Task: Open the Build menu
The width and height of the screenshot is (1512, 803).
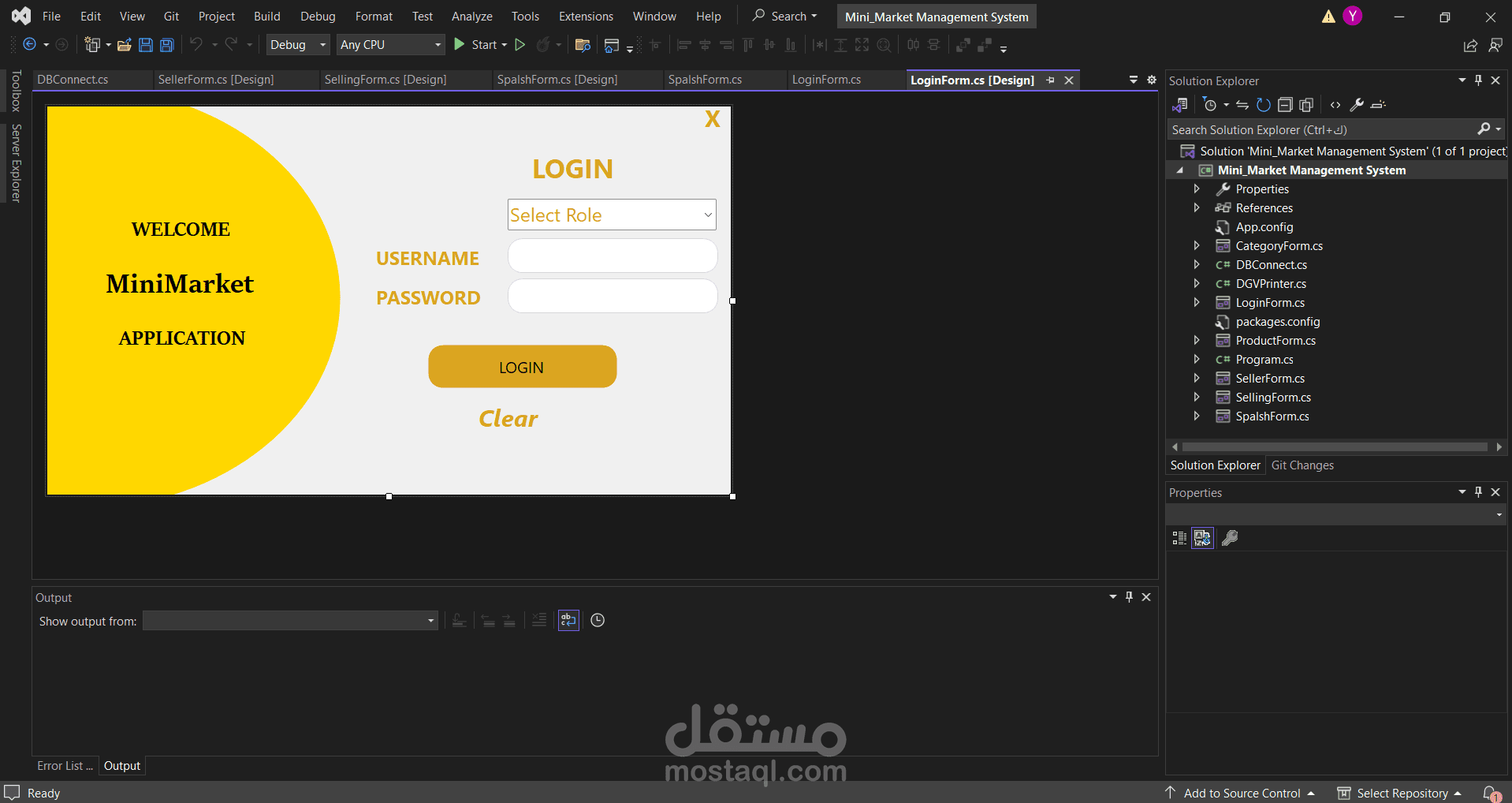Action: point(266,16)
